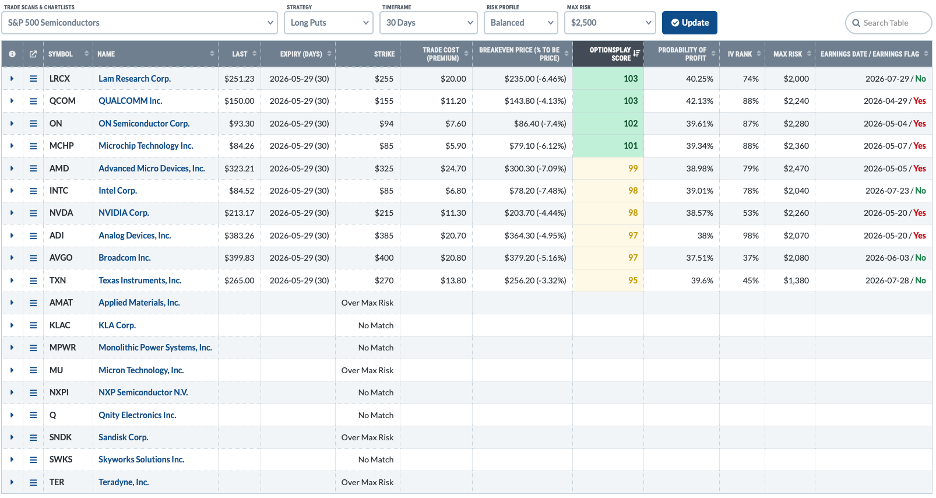Sort table by Symbol column

68,54
